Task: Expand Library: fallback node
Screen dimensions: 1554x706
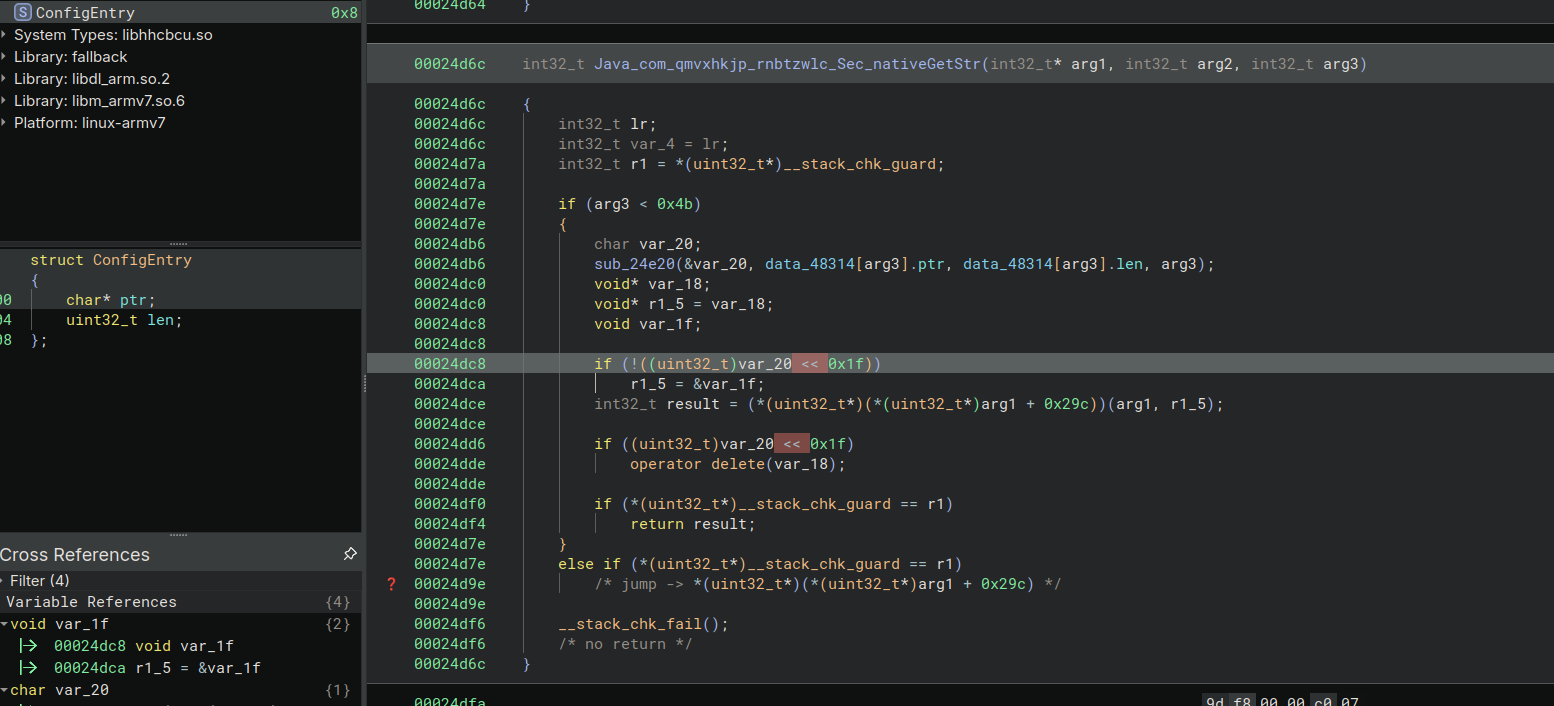Action: [x=5, y=57]
